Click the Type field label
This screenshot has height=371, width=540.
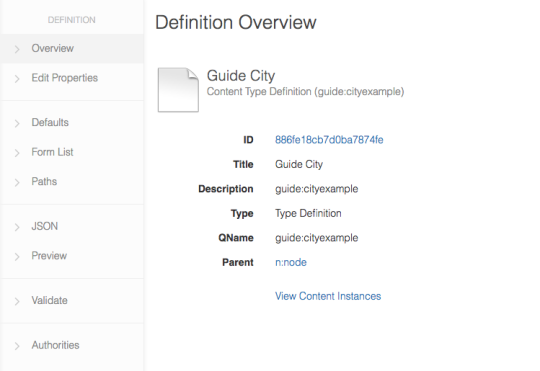(x=242, y=214)
